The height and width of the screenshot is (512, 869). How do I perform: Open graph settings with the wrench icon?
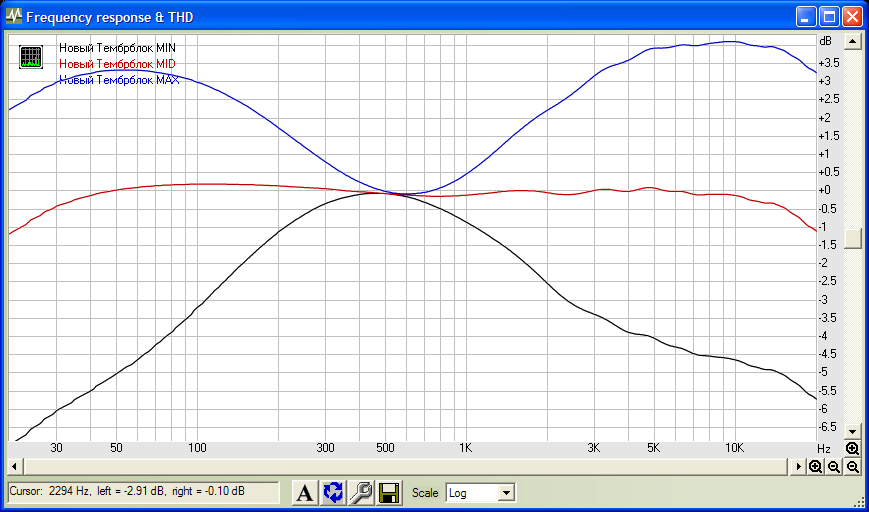click(x=361, y=492)
